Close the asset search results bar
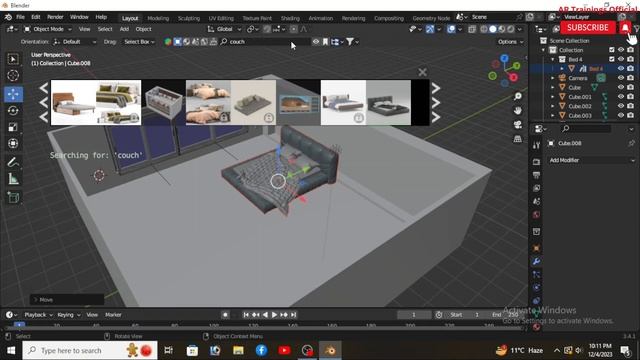This screenshot has width=640, height=360. point(422,72)
